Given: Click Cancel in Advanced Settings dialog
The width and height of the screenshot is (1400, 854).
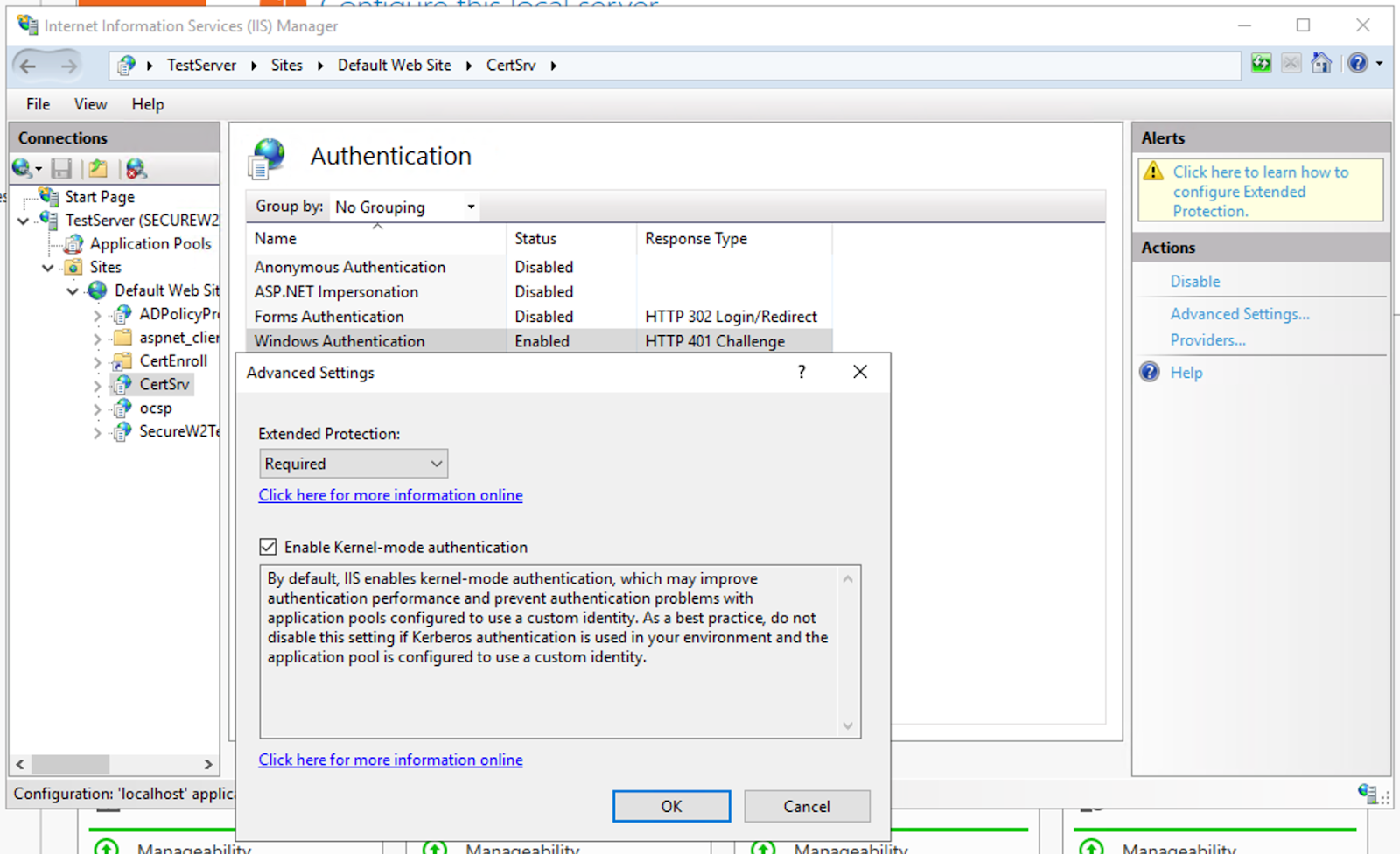Looking at the screenshot, I should click(x=807, y=806).
